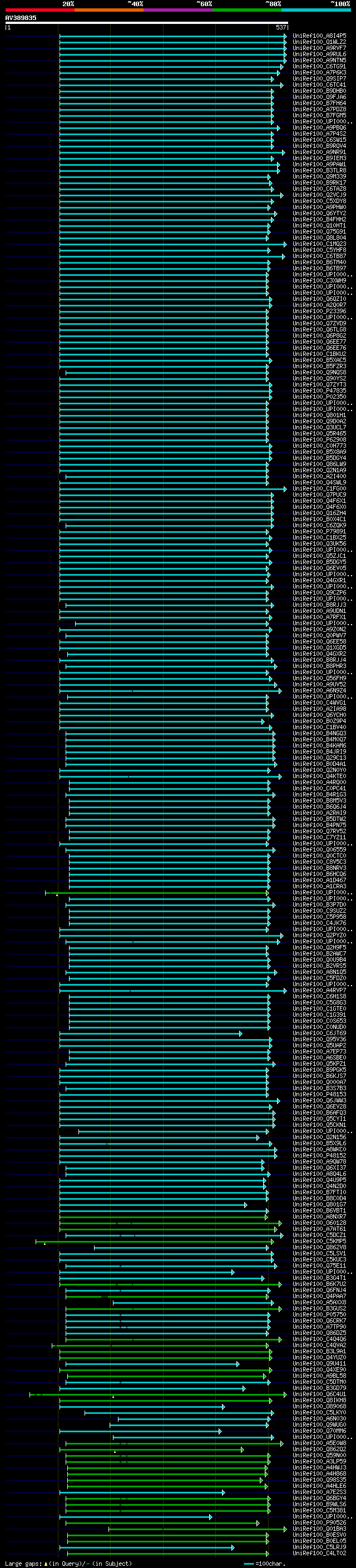Click the label UniRef100_A7P6K3
This screenshot has width=356, height=1568.
[x=319, y=72]
